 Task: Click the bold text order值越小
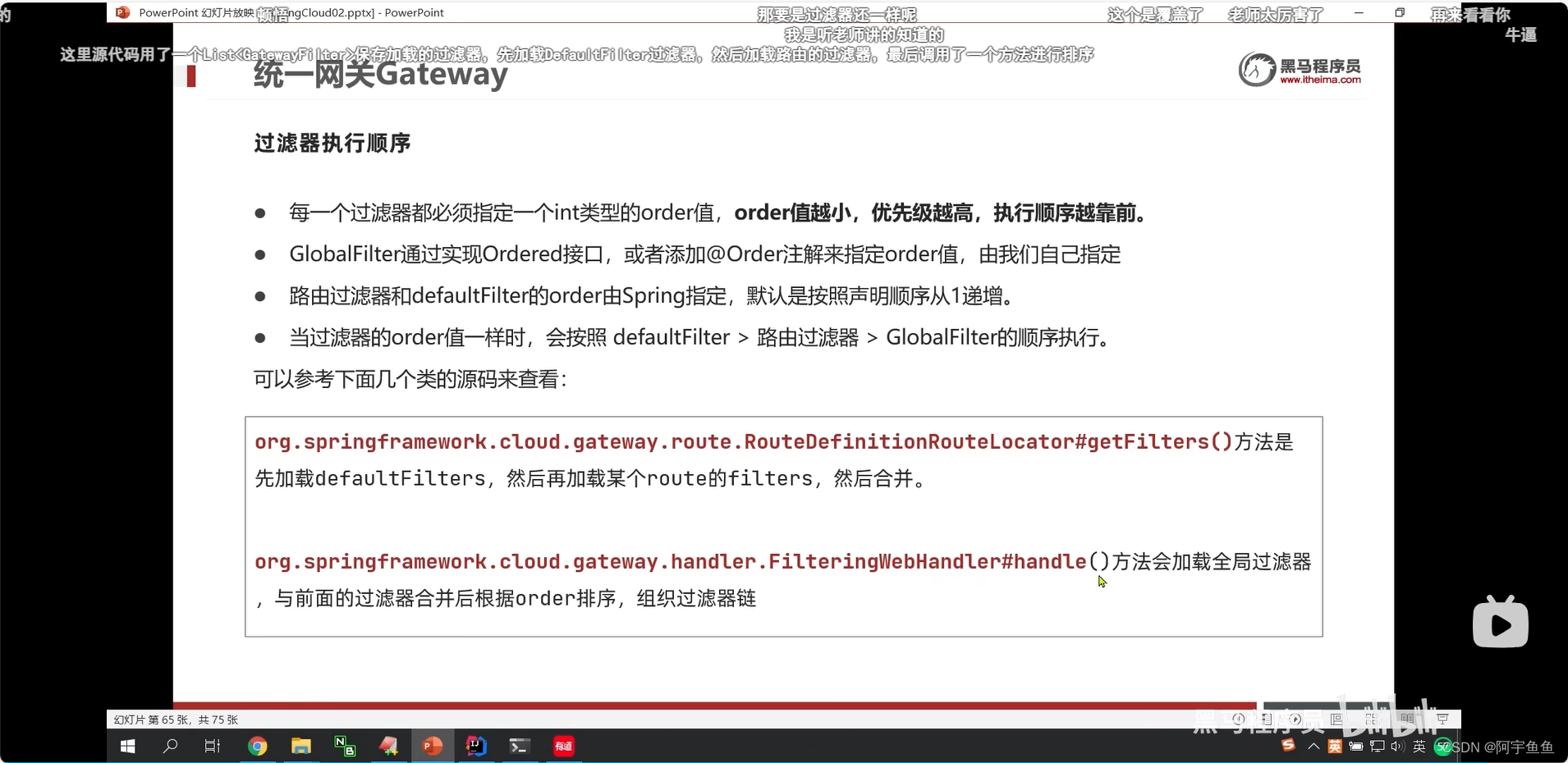point(792,213)
